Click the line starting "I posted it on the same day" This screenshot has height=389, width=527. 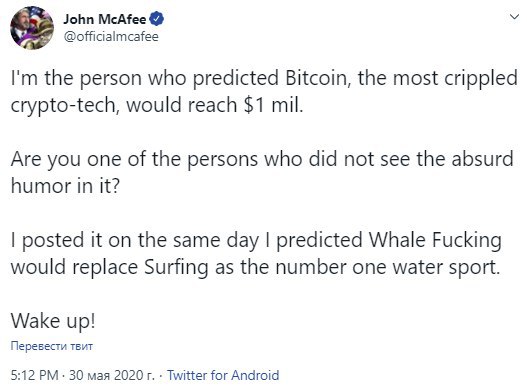256,241
